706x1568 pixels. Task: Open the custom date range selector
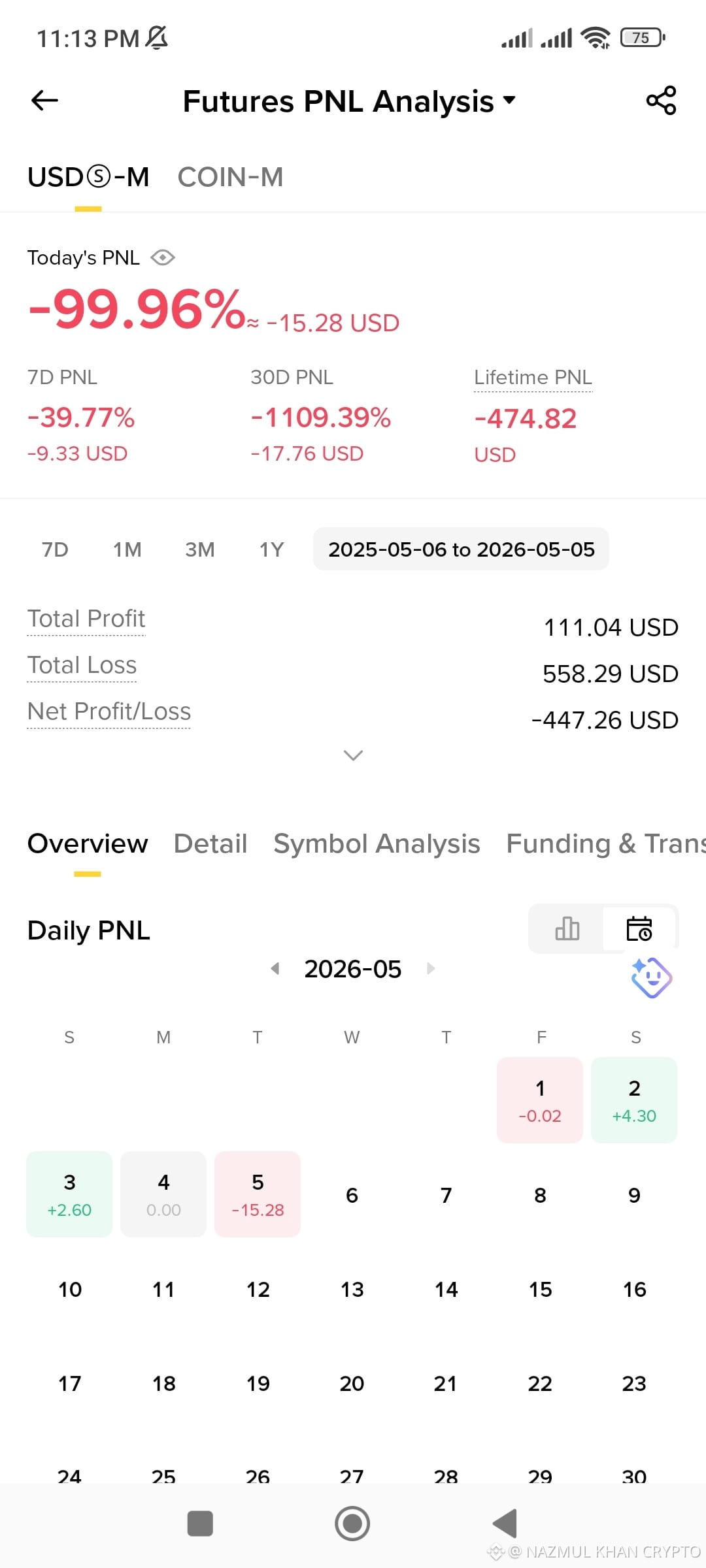[x=461, y=549]
